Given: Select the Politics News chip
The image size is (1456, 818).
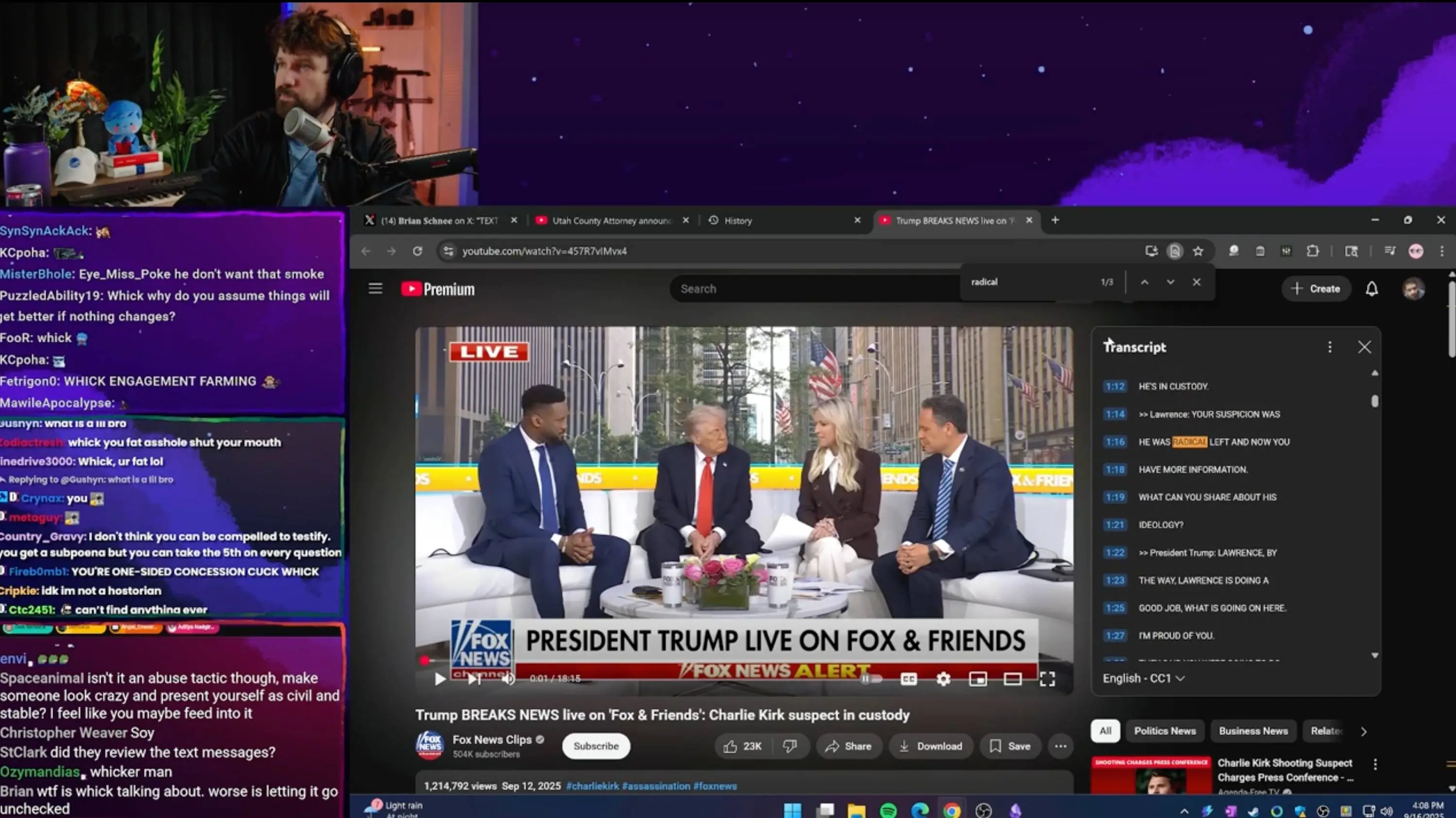Looking at the screenshot, I should [x=1164, y=731].
